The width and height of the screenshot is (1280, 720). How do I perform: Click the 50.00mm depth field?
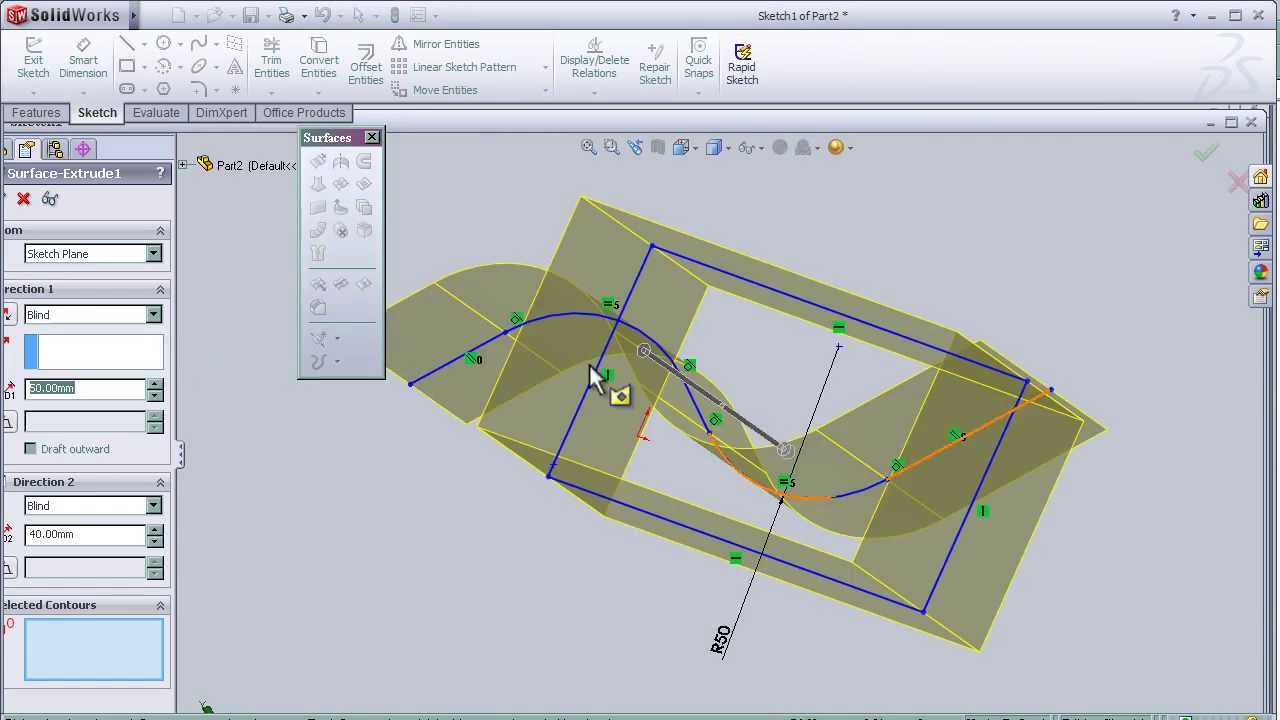point(85,388)
